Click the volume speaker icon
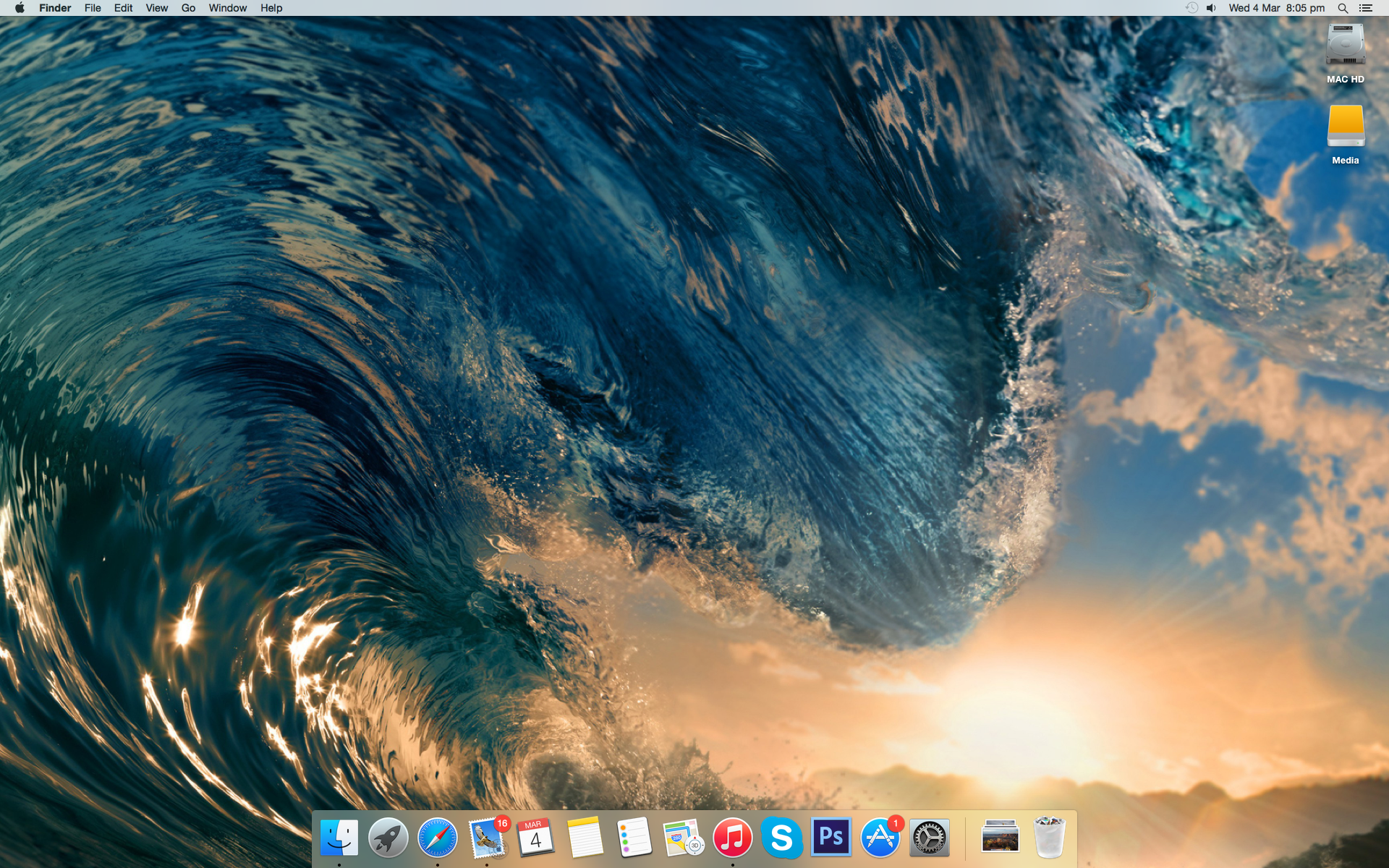 1212,8
